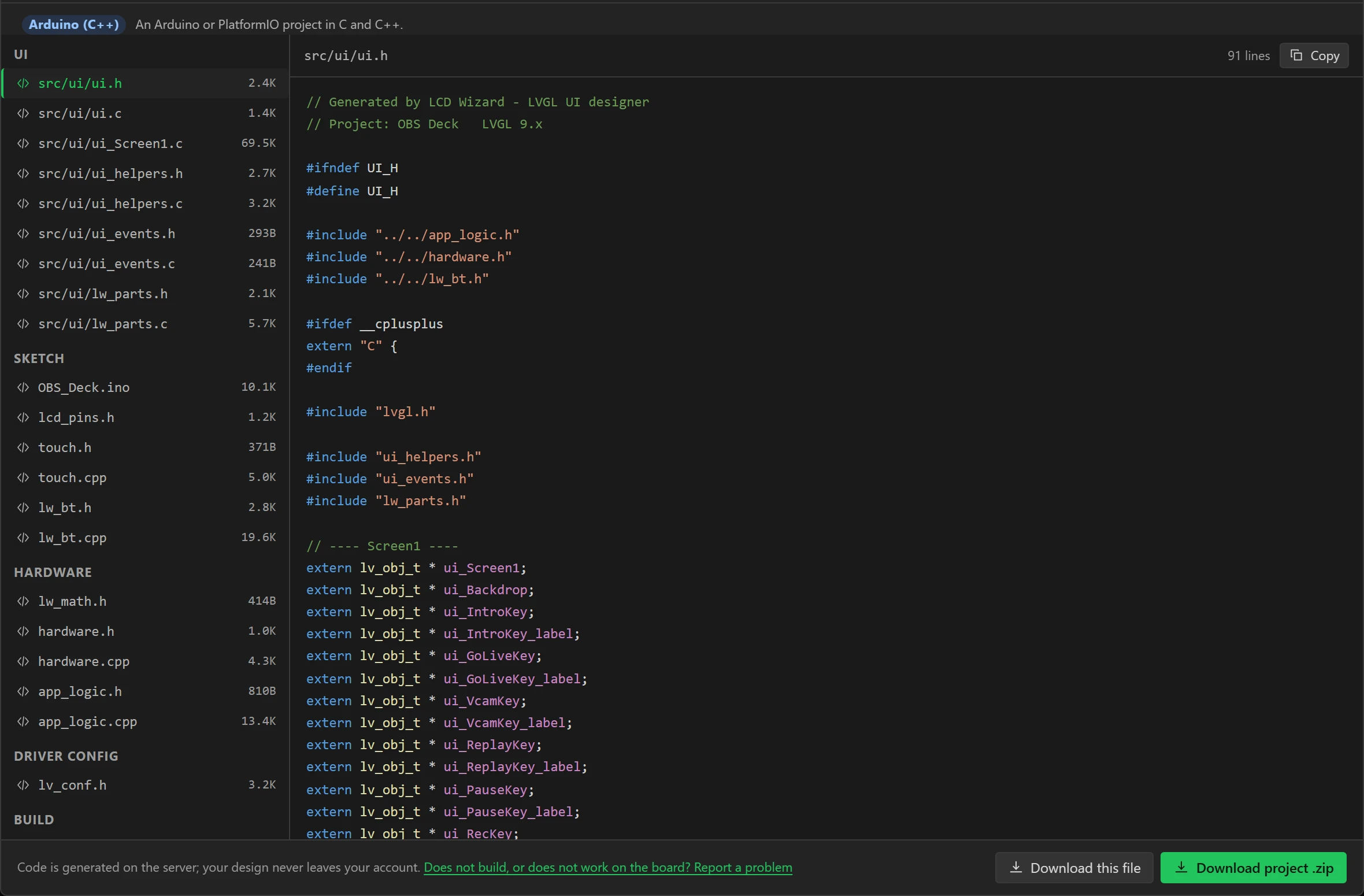Click the code icon beside lw_math.h
This screenshot has height=896, width=1364.
click(x=23, y=601)
